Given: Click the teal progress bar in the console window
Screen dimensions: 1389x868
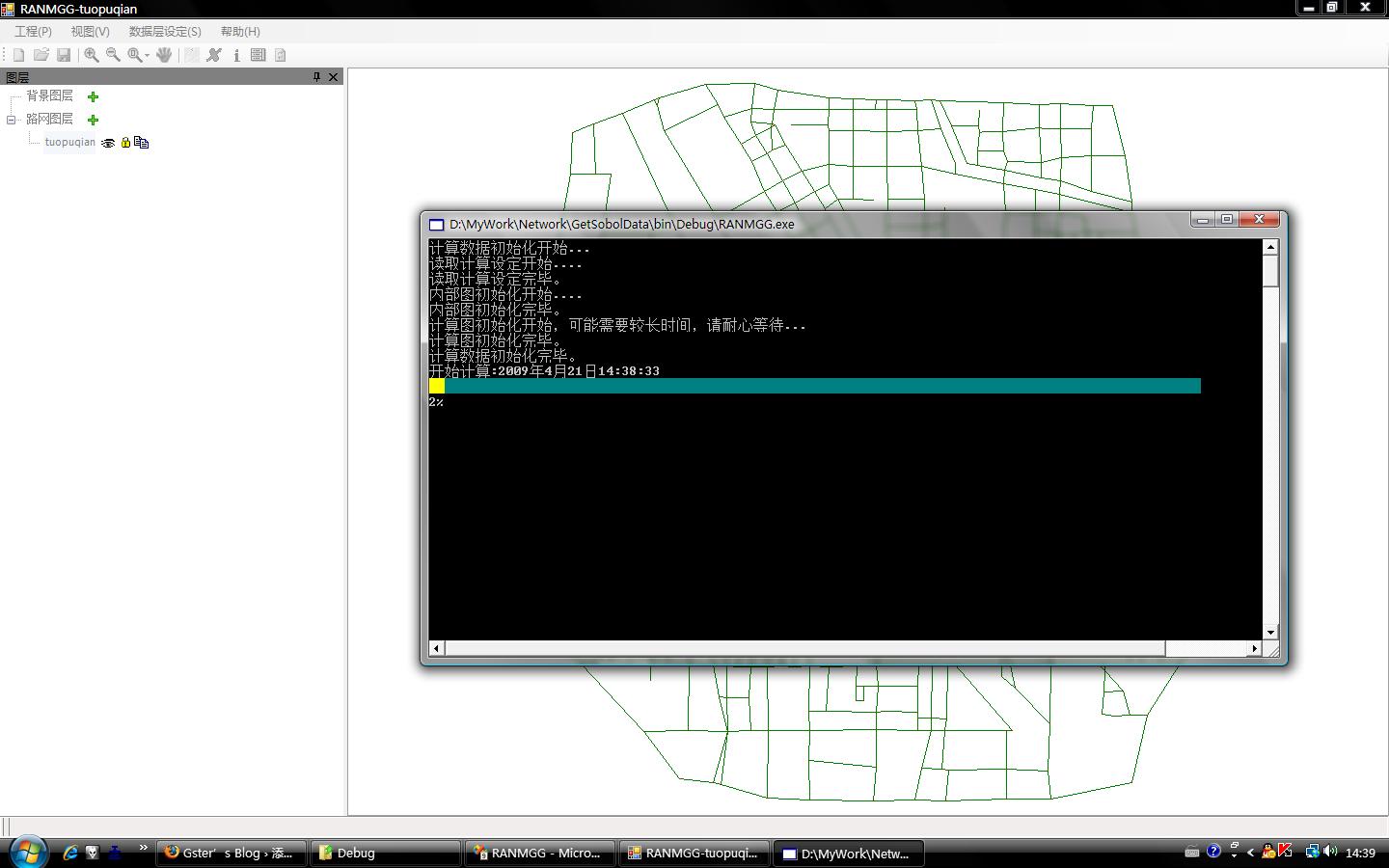Looking at the screenshot, I should [820, 385].
